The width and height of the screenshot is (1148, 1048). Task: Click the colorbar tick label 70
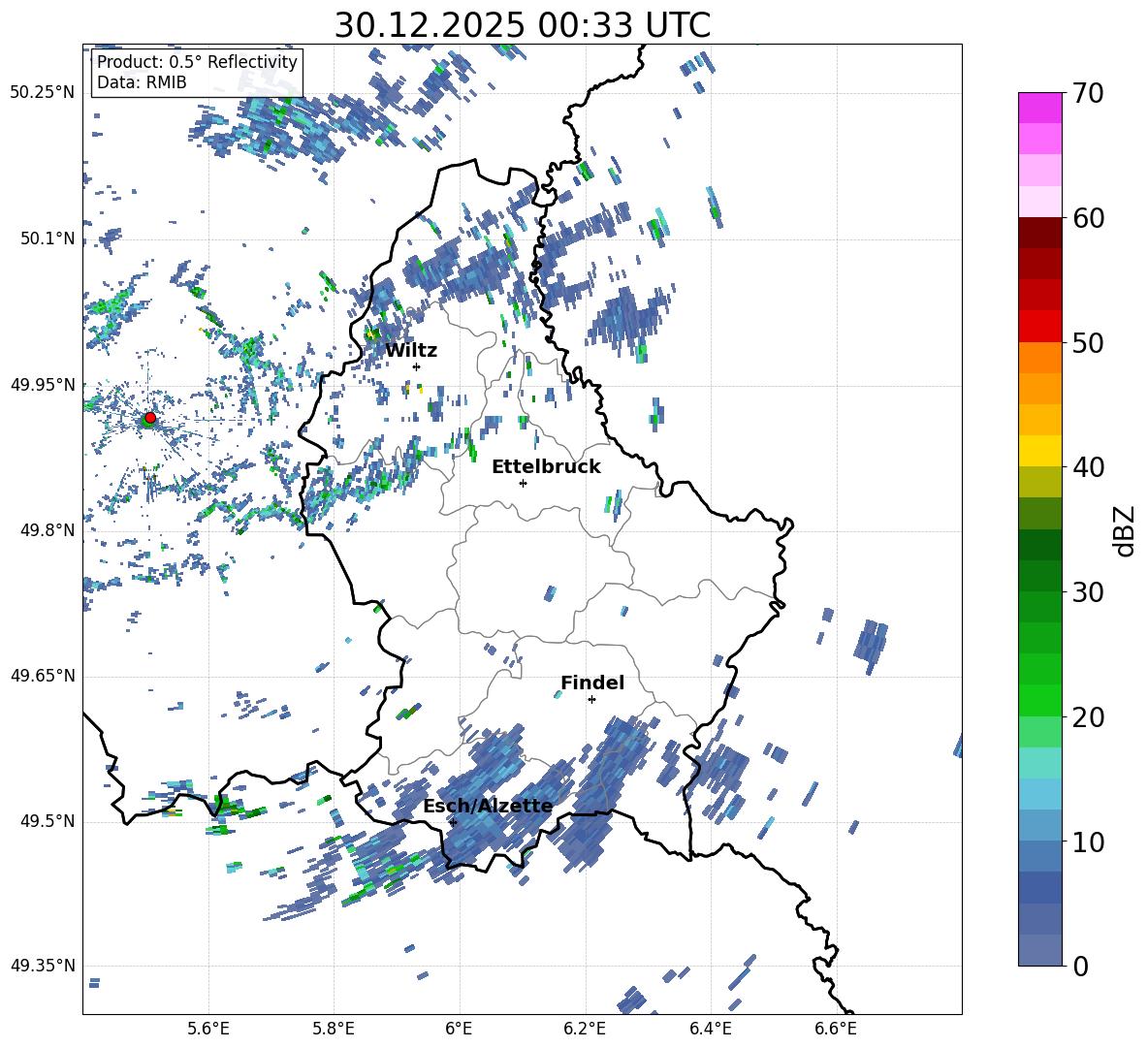click(x=1087, y=94)
